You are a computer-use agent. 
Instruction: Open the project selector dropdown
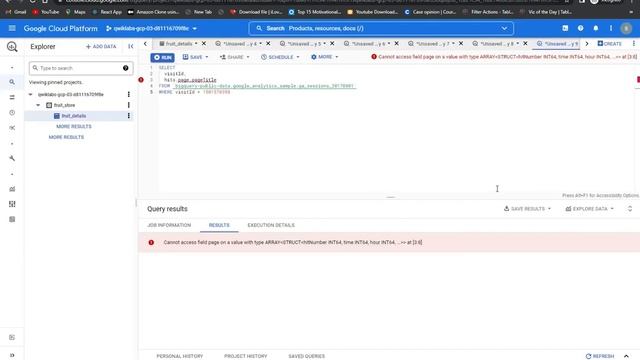click(151, 29)
